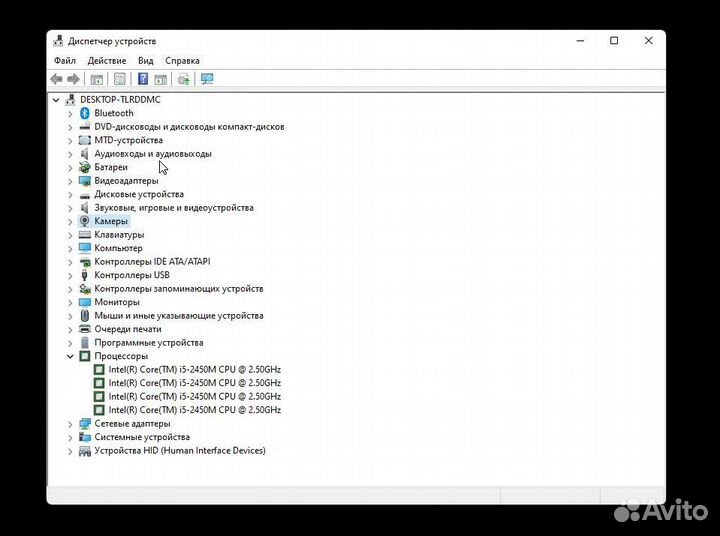This screenshot has width=720, height=536.
Task: Click the Батареи battery icon
Action: pyautogui.click(x=85, y=168)
